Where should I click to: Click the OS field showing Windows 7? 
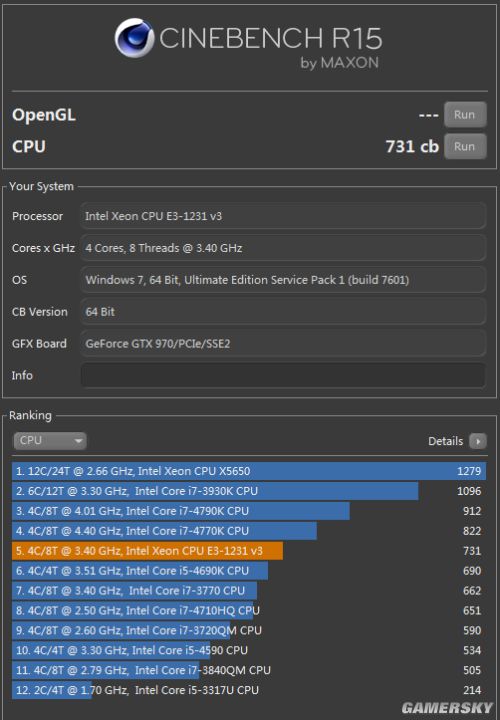click(x=283, y=280)
